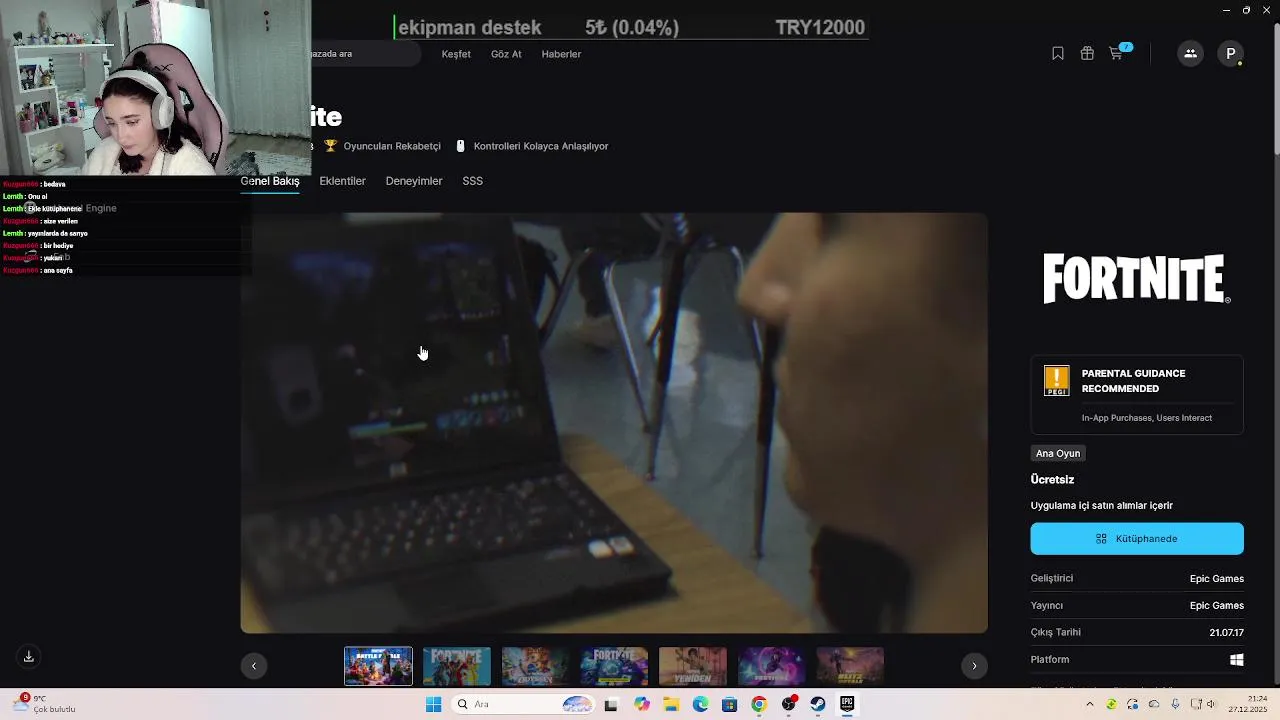The image size is (1280, 720).
Task: Open the friends list icon
Action: click(x=1190, y=54)
